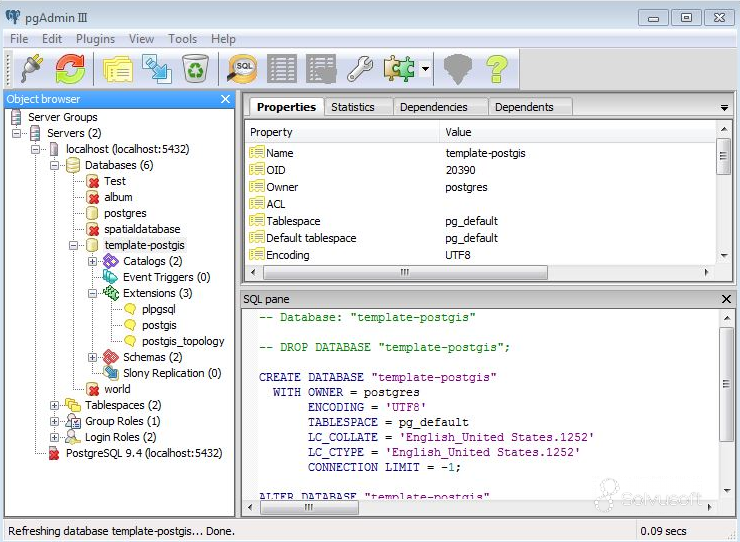Click the yellow question-mark Help icon

[496, 69]
